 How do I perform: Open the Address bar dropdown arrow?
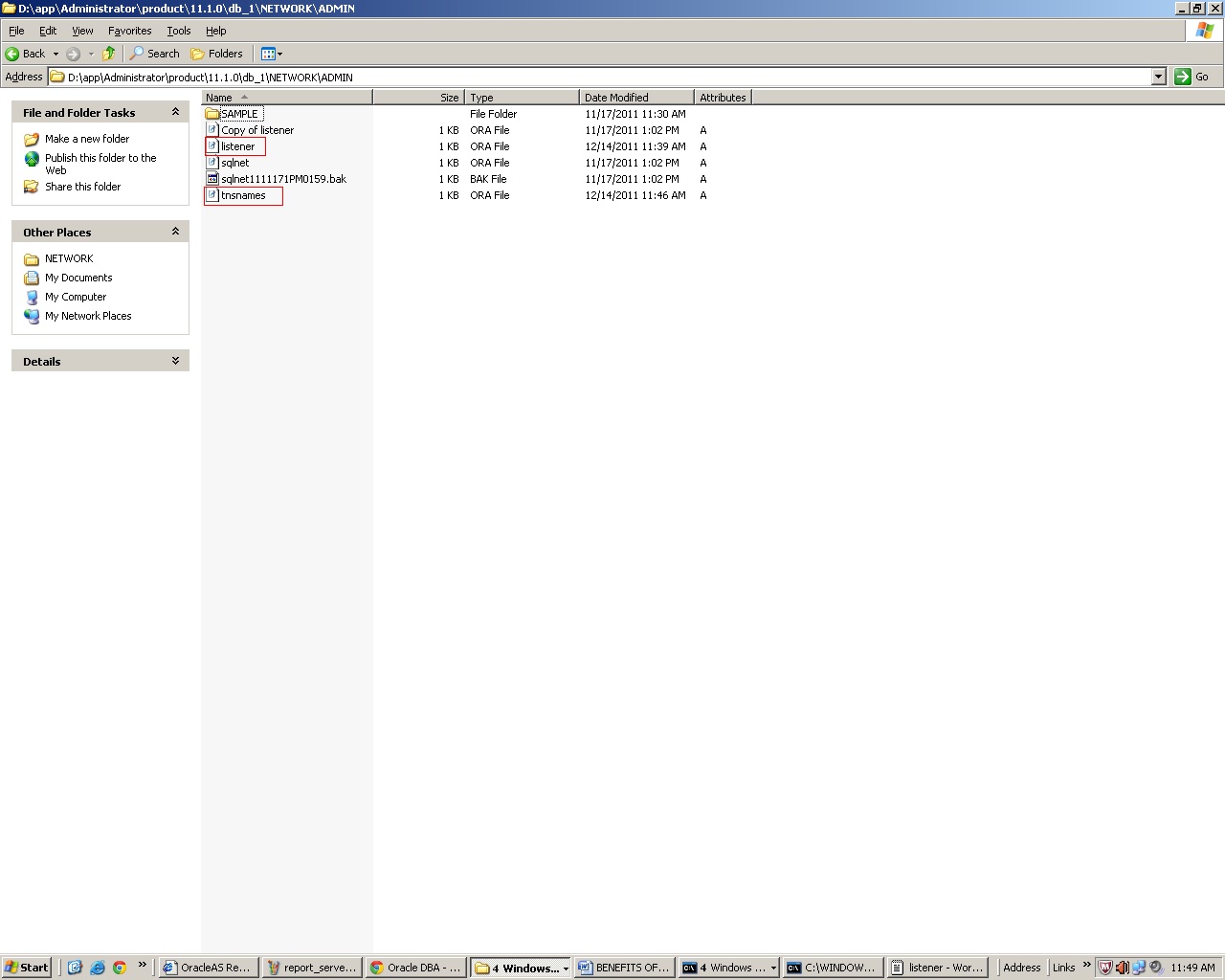[1159, 77]
